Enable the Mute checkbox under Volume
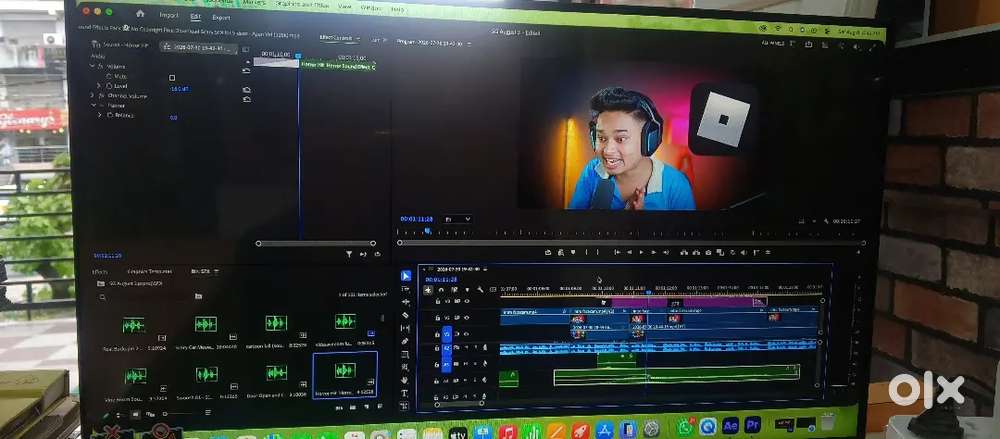Image resolution: width=1000 pixels, height=439 pixels. (x=172, y=77)
